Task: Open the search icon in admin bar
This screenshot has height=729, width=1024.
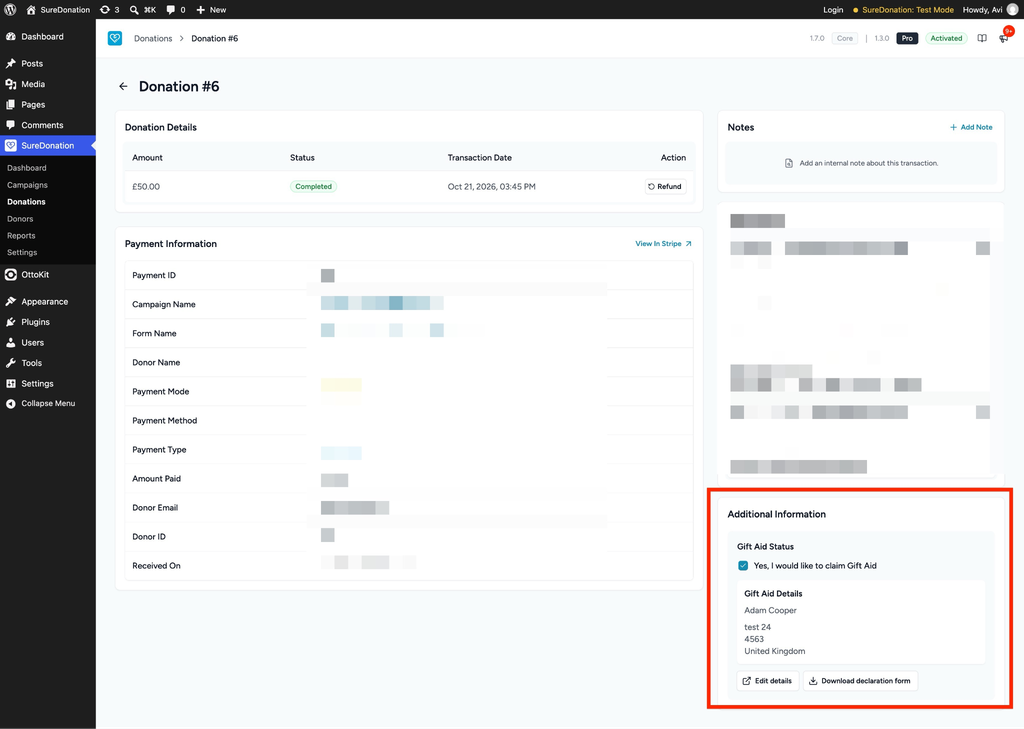Action: click(x=134, y=10)
